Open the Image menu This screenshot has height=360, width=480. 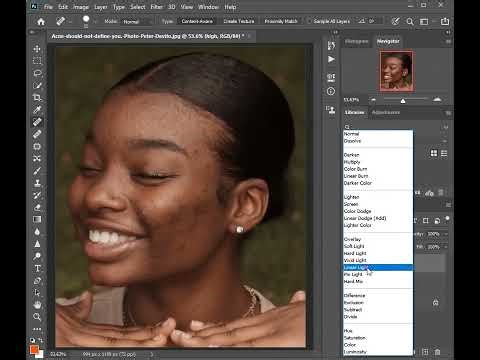[x=81, y=7]
